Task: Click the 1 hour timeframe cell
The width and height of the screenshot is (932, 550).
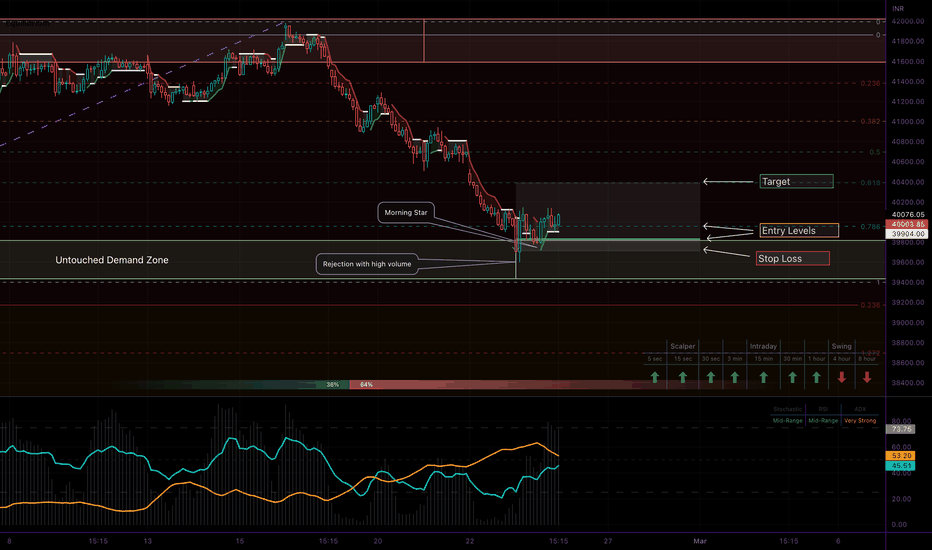Action: pyautogui.click(x=816, y=359)
